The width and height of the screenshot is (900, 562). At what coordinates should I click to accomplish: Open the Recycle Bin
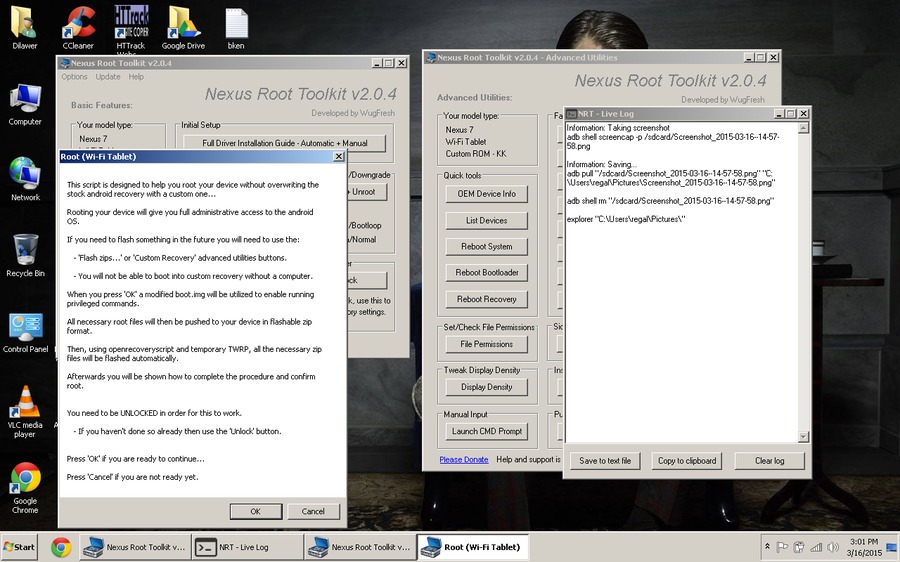(25, 255)
